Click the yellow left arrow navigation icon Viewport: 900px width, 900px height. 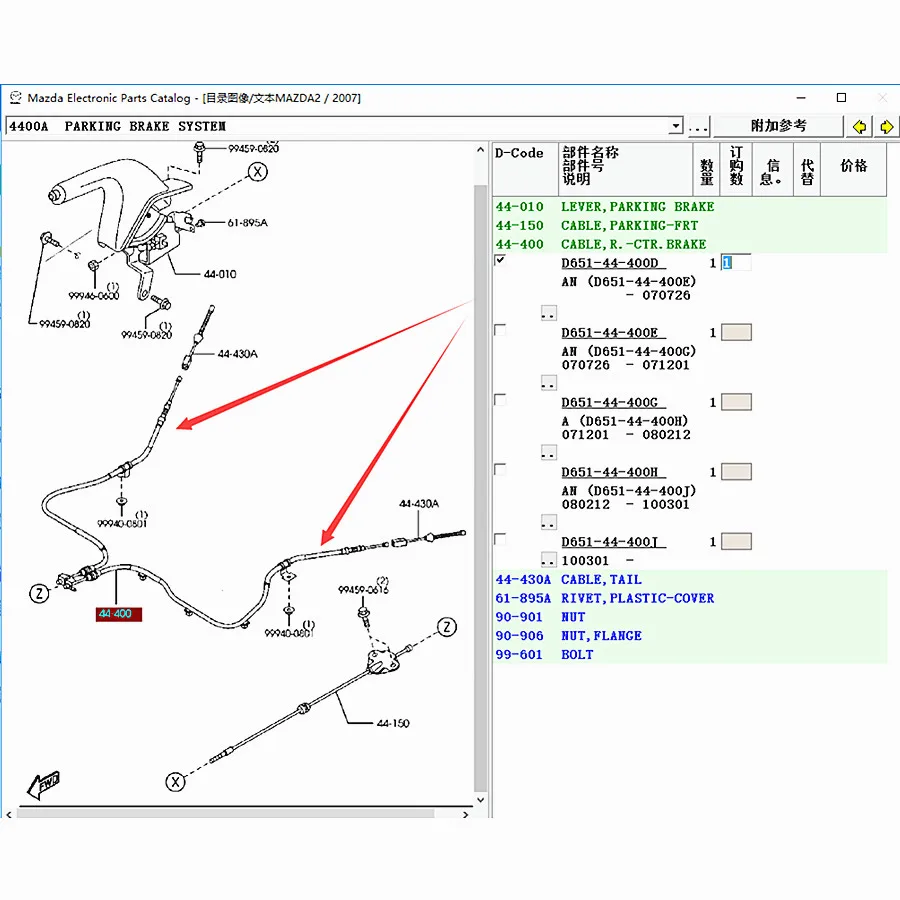(859, 126)
